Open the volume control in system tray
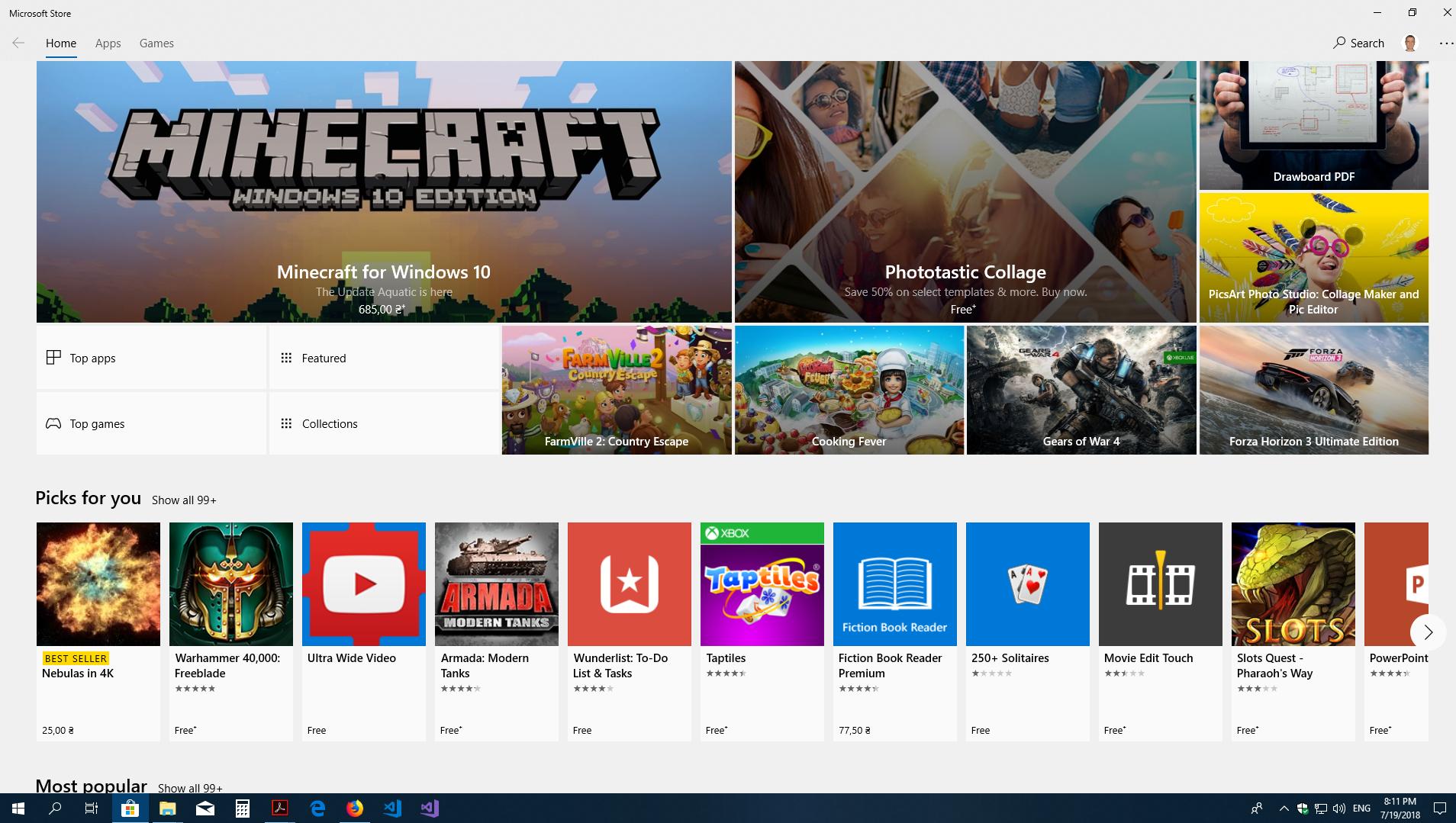Image resolution: width=1456 pixels, height=823 pixels. (1340, 809)
